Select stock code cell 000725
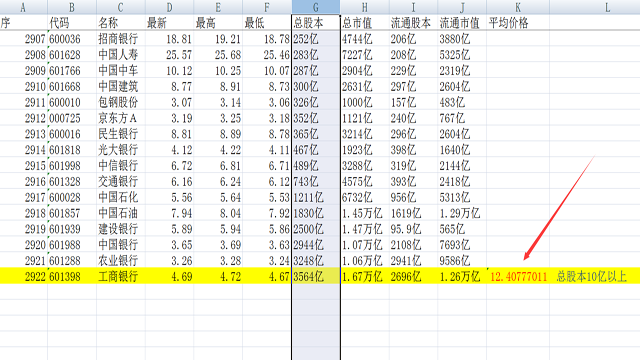The height and width of the screenshot is (360, 640). coord(72,118)
